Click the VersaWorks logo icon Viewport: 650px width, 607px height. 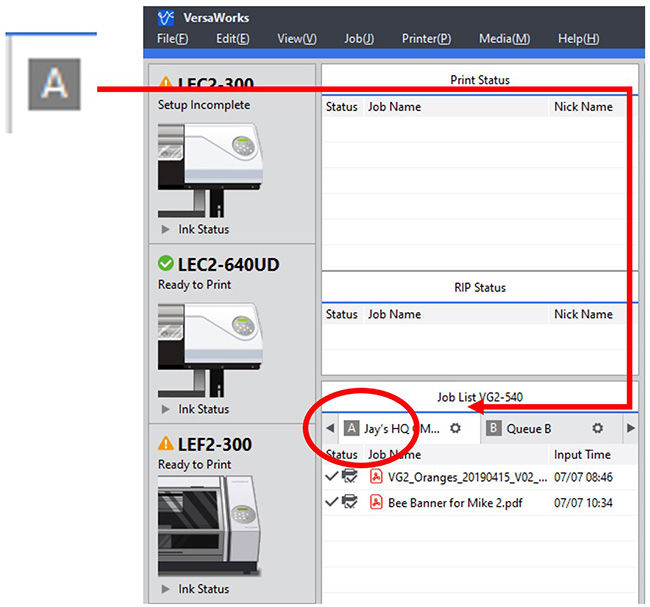click(x=165, y=18)
